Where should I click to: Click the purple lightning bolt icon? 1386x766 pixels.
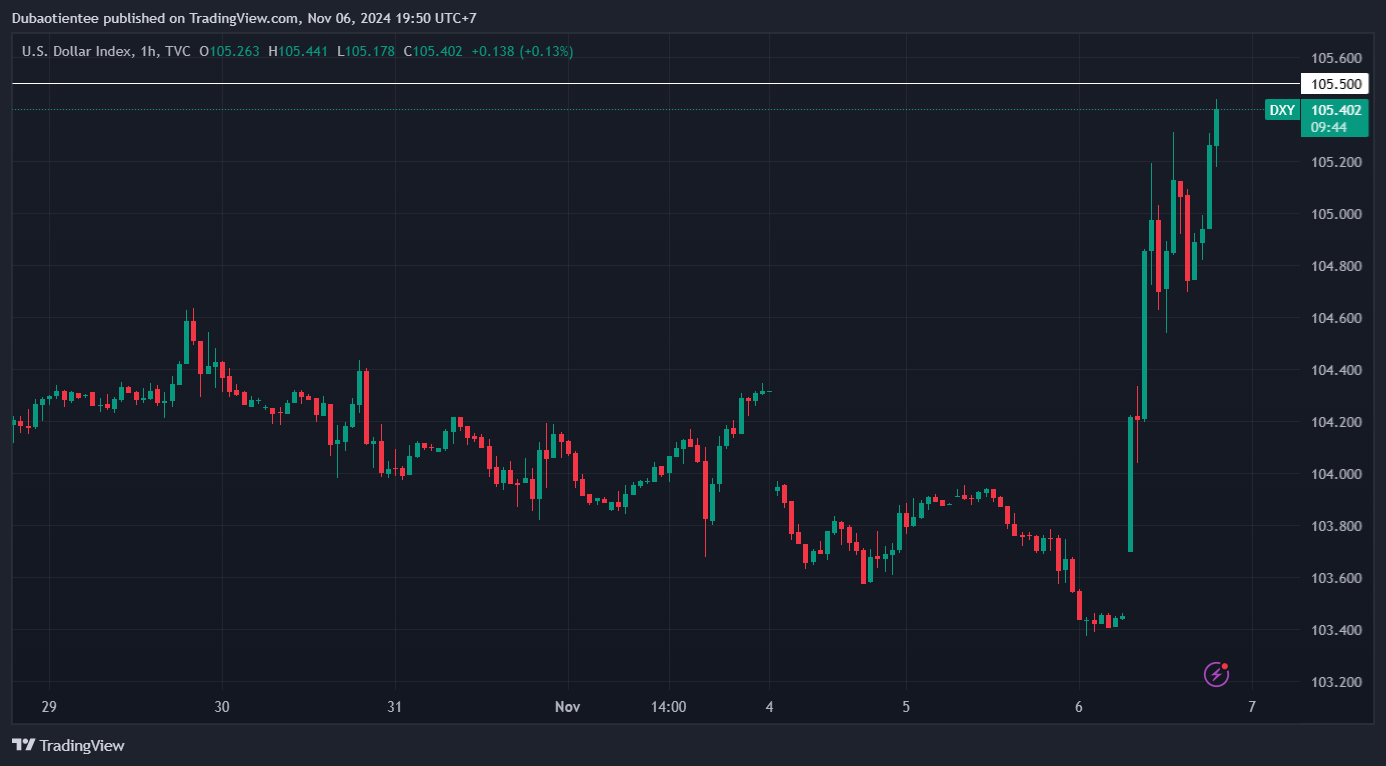point(1216,674)
